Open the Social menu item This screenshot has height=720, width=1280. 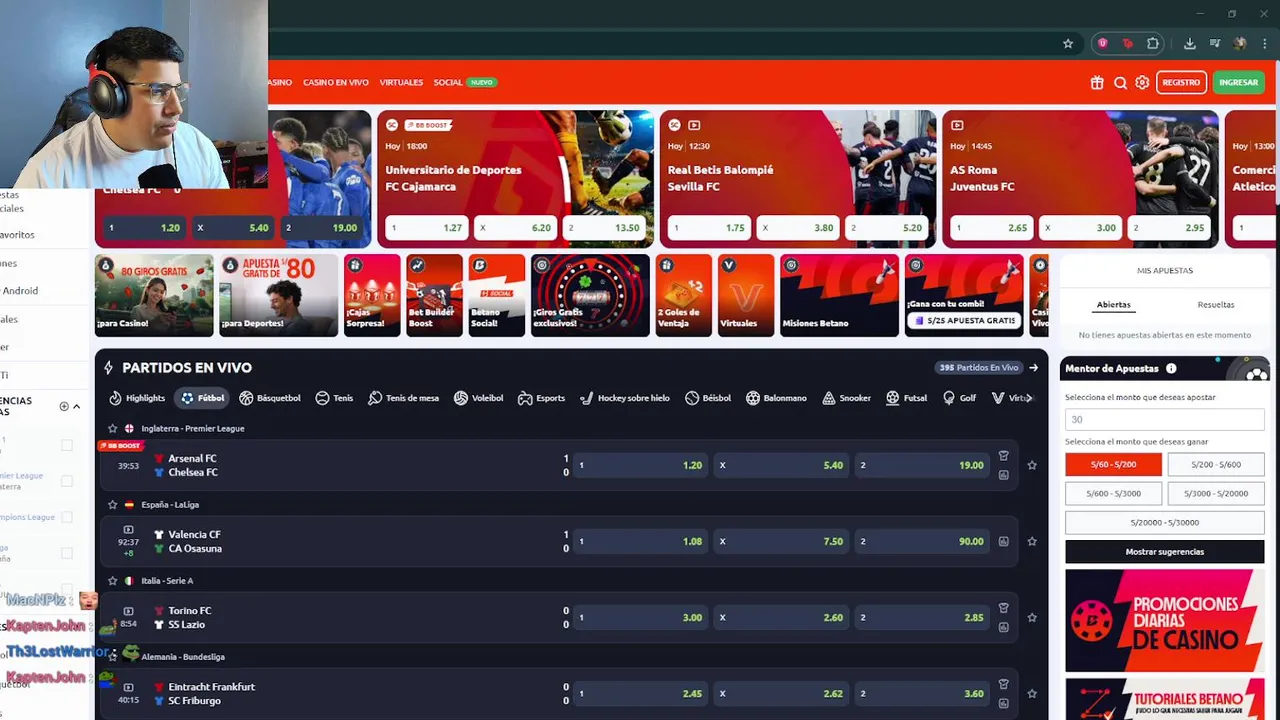[448, 82]
